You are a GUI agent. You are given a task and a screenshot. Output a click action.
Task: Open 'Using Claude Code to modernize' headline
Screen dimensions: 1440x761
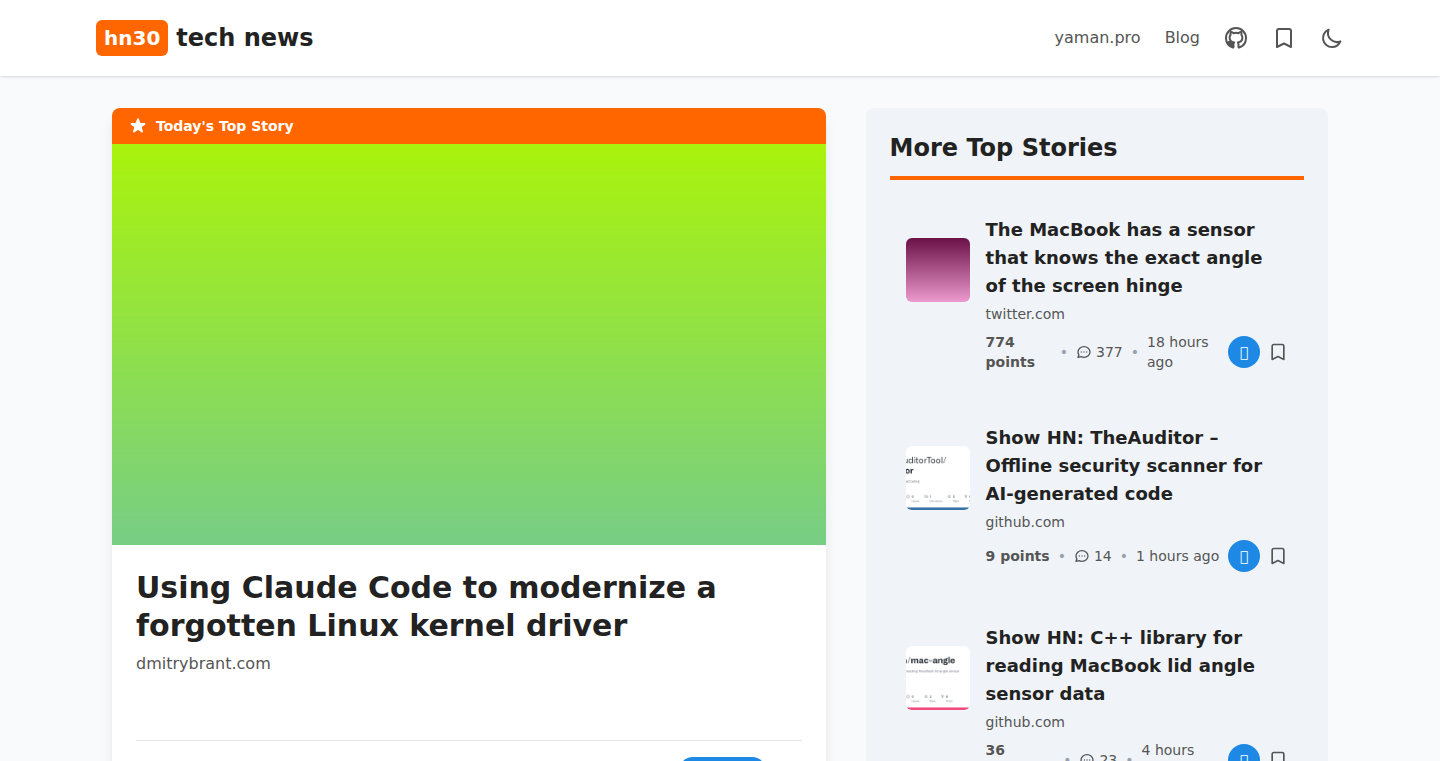[426, 606]
